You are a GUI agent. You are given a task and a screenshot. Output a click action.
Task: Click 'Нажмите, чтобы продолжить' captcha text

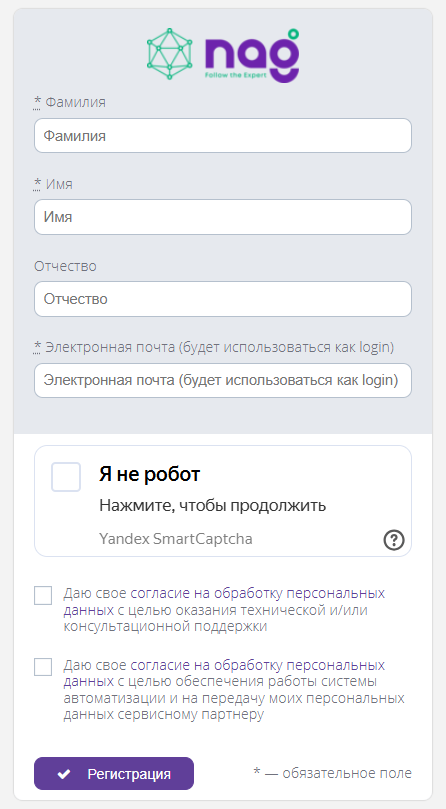pyautogui.click(x=213, y=505)
